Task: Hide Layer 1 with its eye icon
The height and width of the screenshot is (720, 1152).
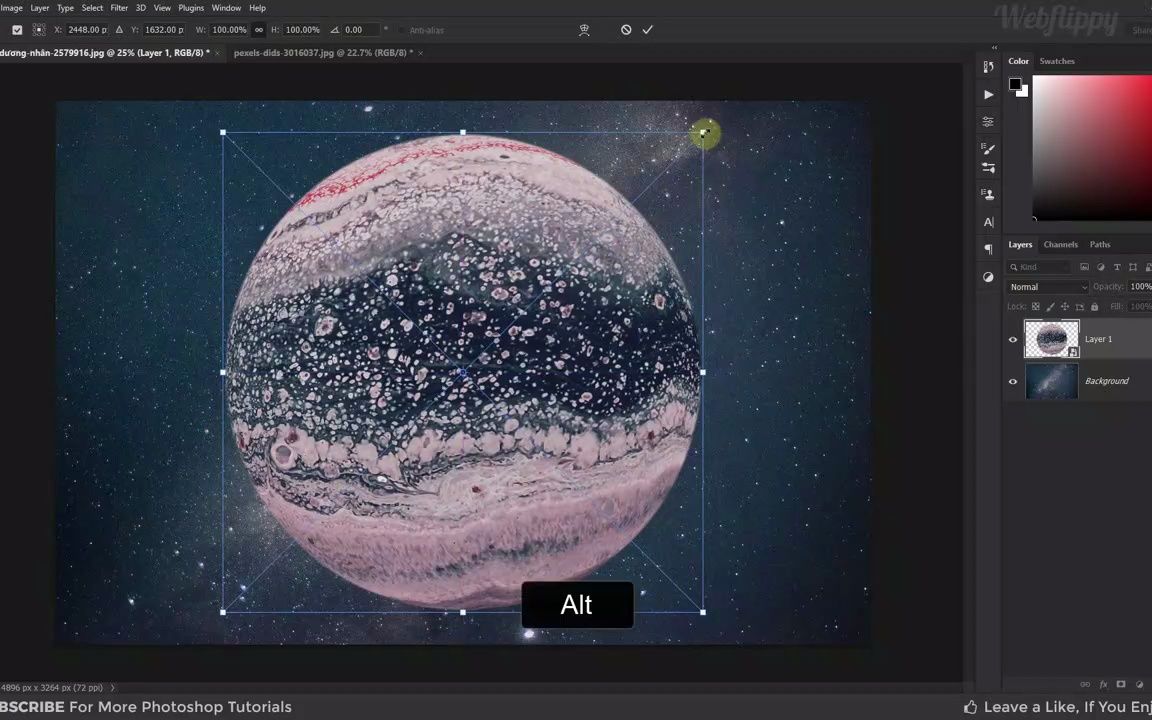Action: [x=1013, y=339]
